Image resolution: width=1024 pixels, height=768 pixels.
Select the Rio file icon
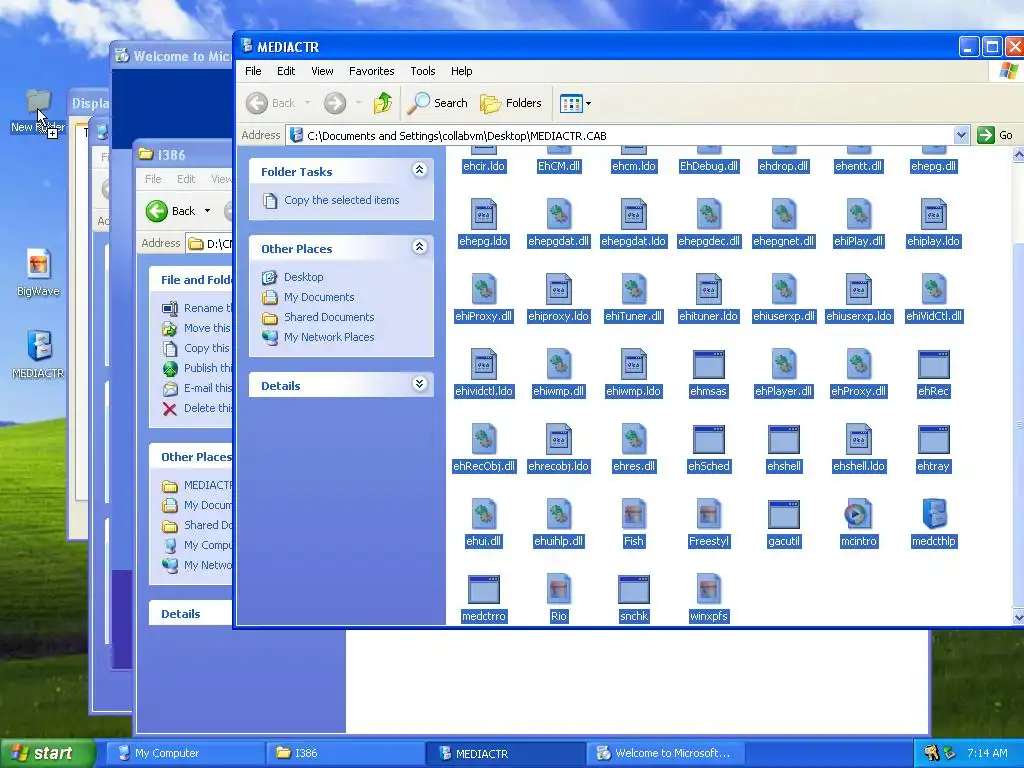tap(558, 589)
